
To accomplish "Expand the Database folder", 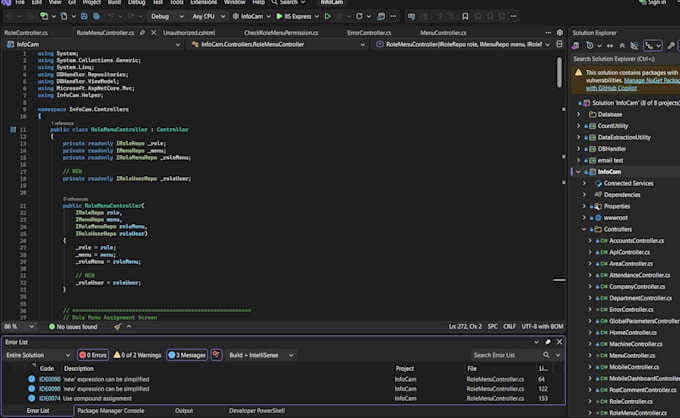I will [579, 114].
